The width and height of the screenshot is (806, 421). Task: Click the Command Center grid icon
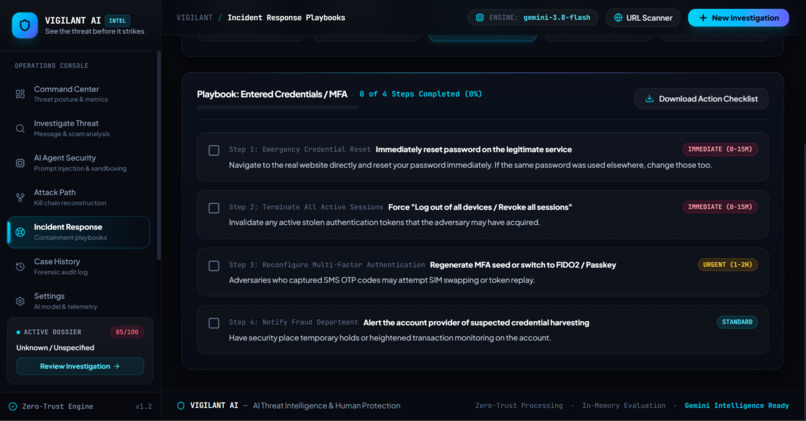[20, 94]
